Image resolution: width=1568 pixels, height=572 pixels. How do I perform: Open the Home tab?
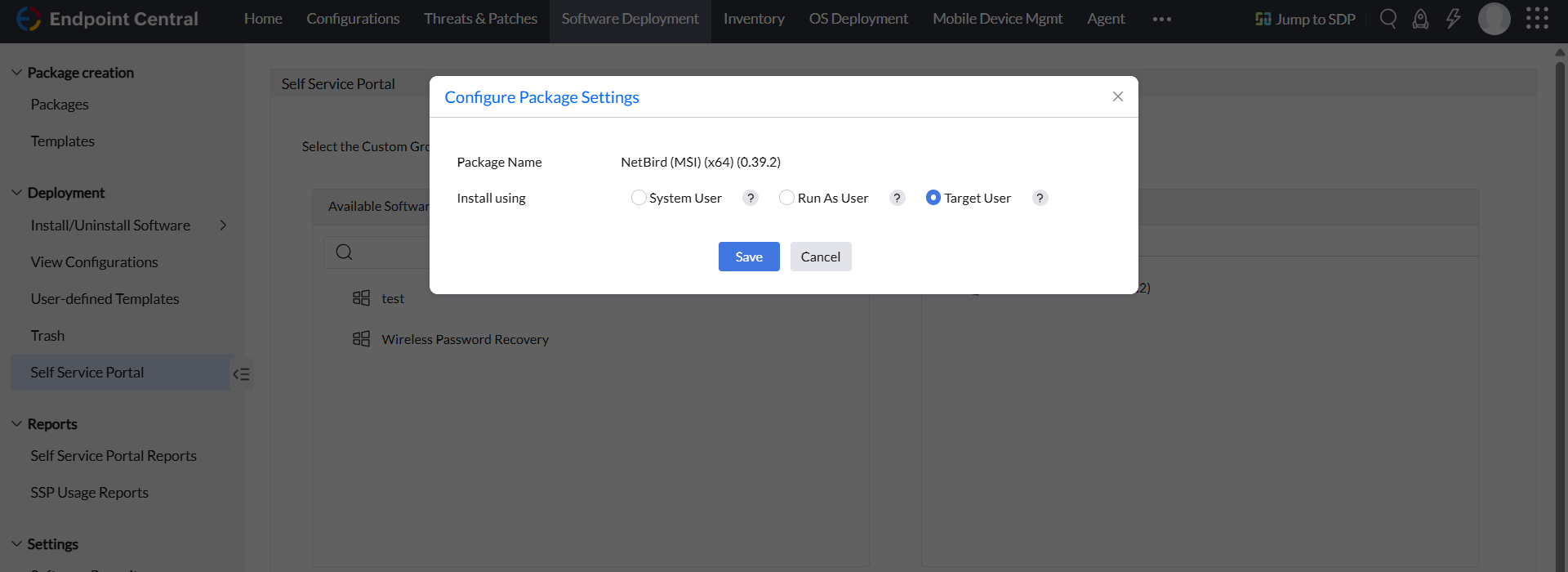tap(263, 19)
